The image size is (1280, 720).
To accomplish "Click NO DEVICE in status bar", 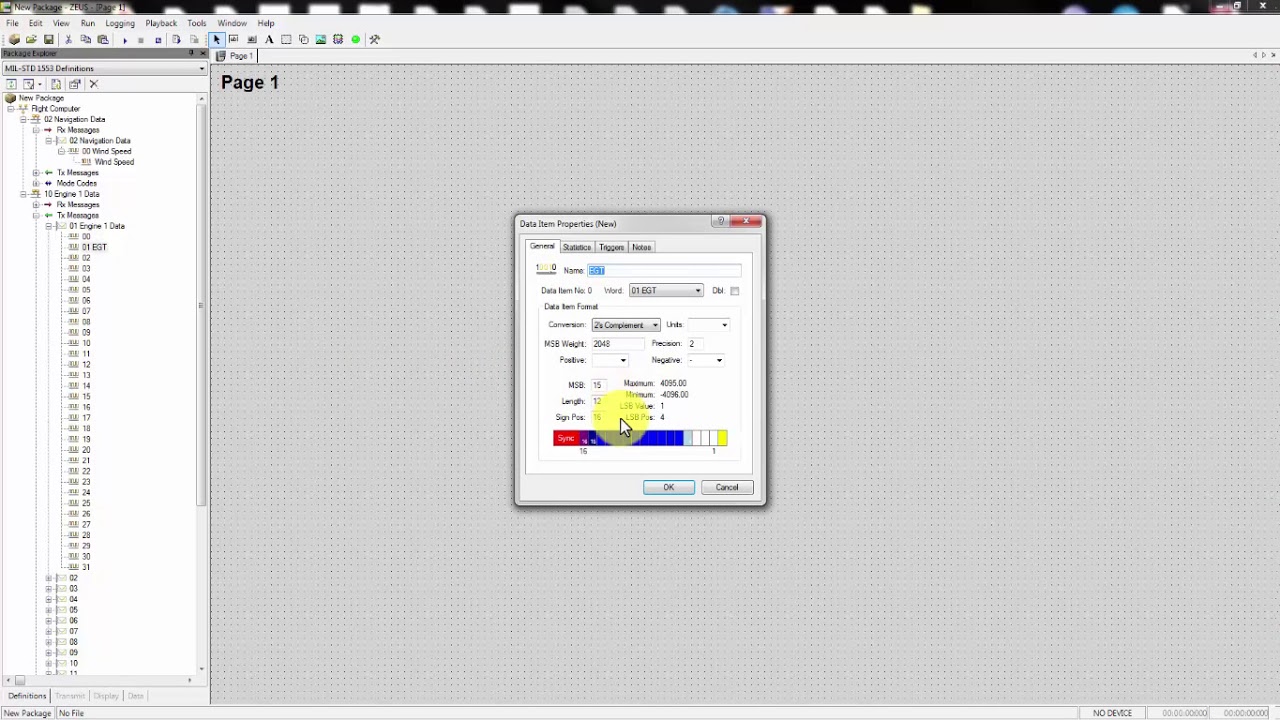I will pos(1112,713).
